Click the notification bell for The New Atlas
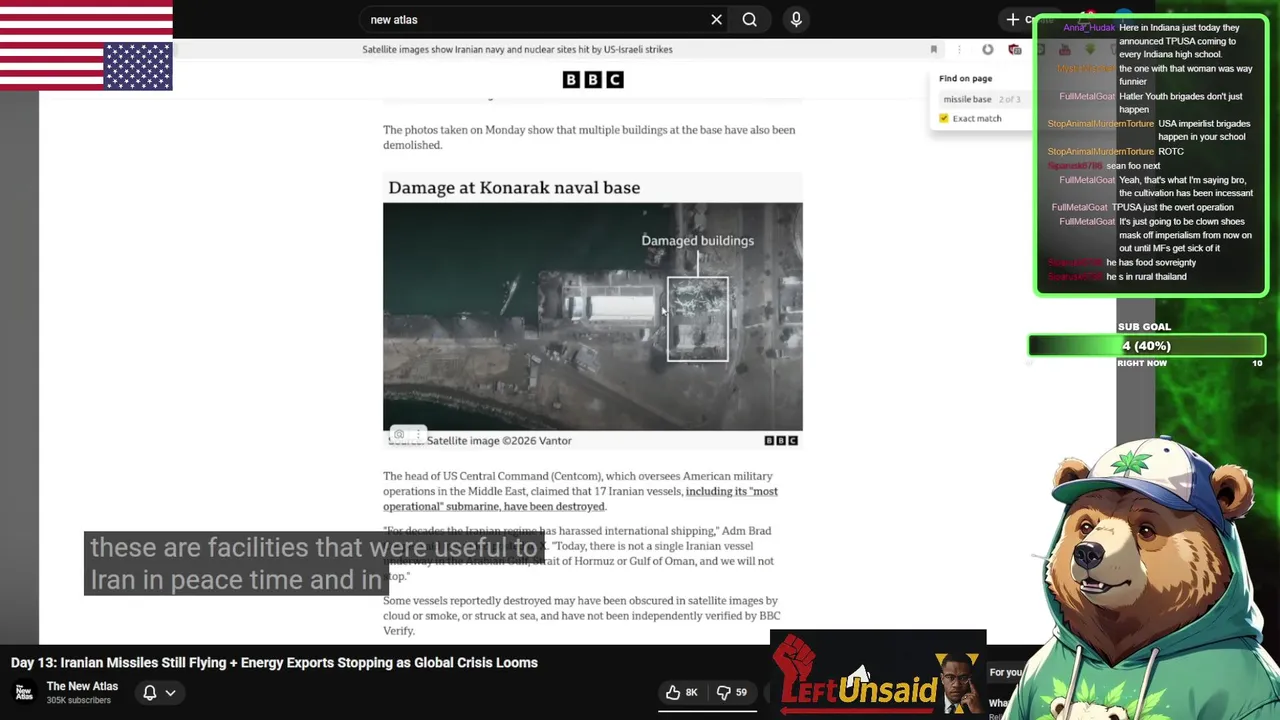This screenshot has width=1280, height=720. coord(149,692)
